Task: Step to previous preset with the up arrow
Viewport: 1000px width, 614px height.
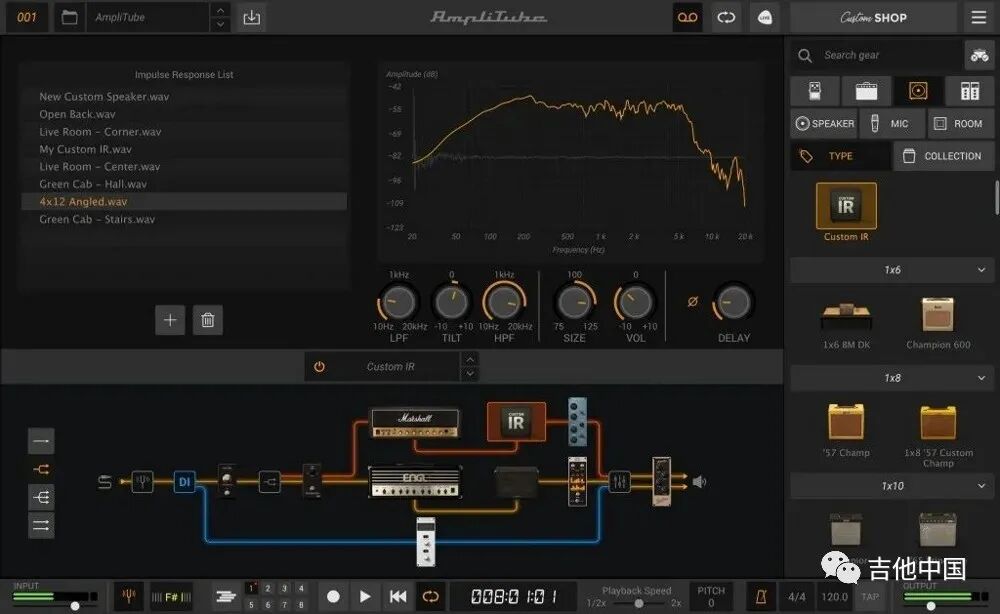Action: [x=220, y=10]
